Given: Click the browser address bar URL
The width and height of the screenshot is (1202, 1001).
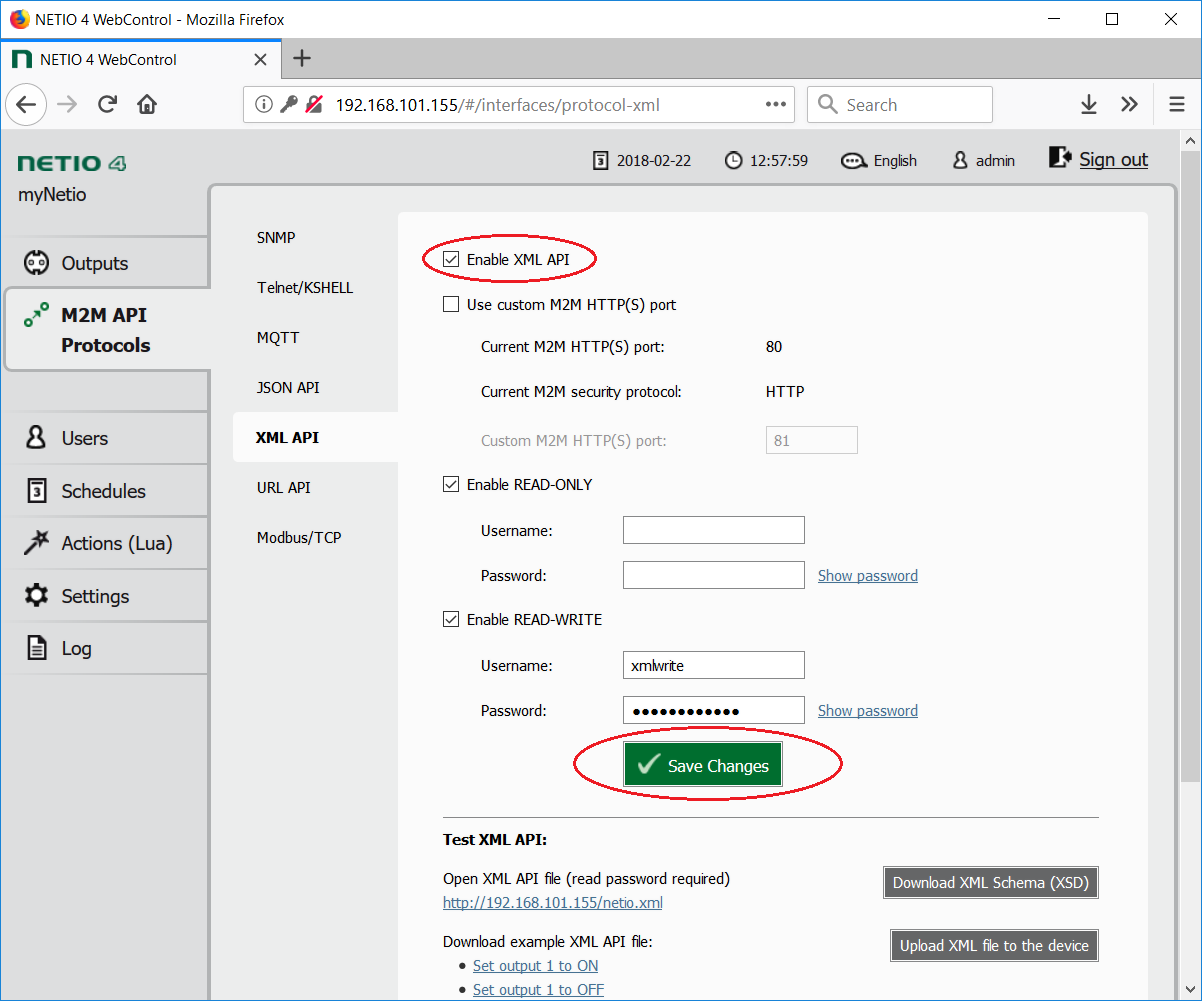Looking at the screenshot, I should click(497, 105).
